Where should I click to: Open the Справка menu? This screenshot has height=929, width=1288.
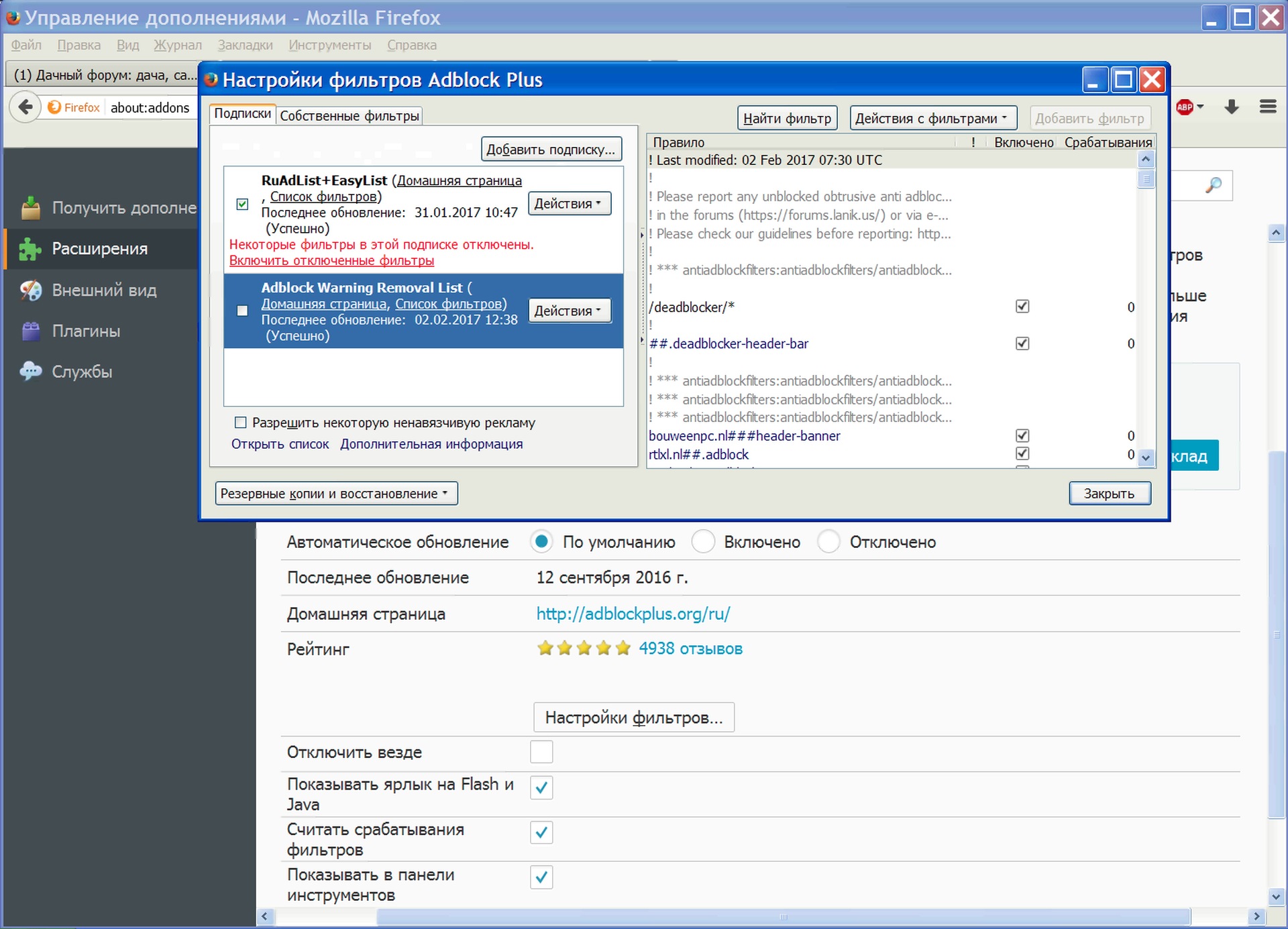[411, 45]
